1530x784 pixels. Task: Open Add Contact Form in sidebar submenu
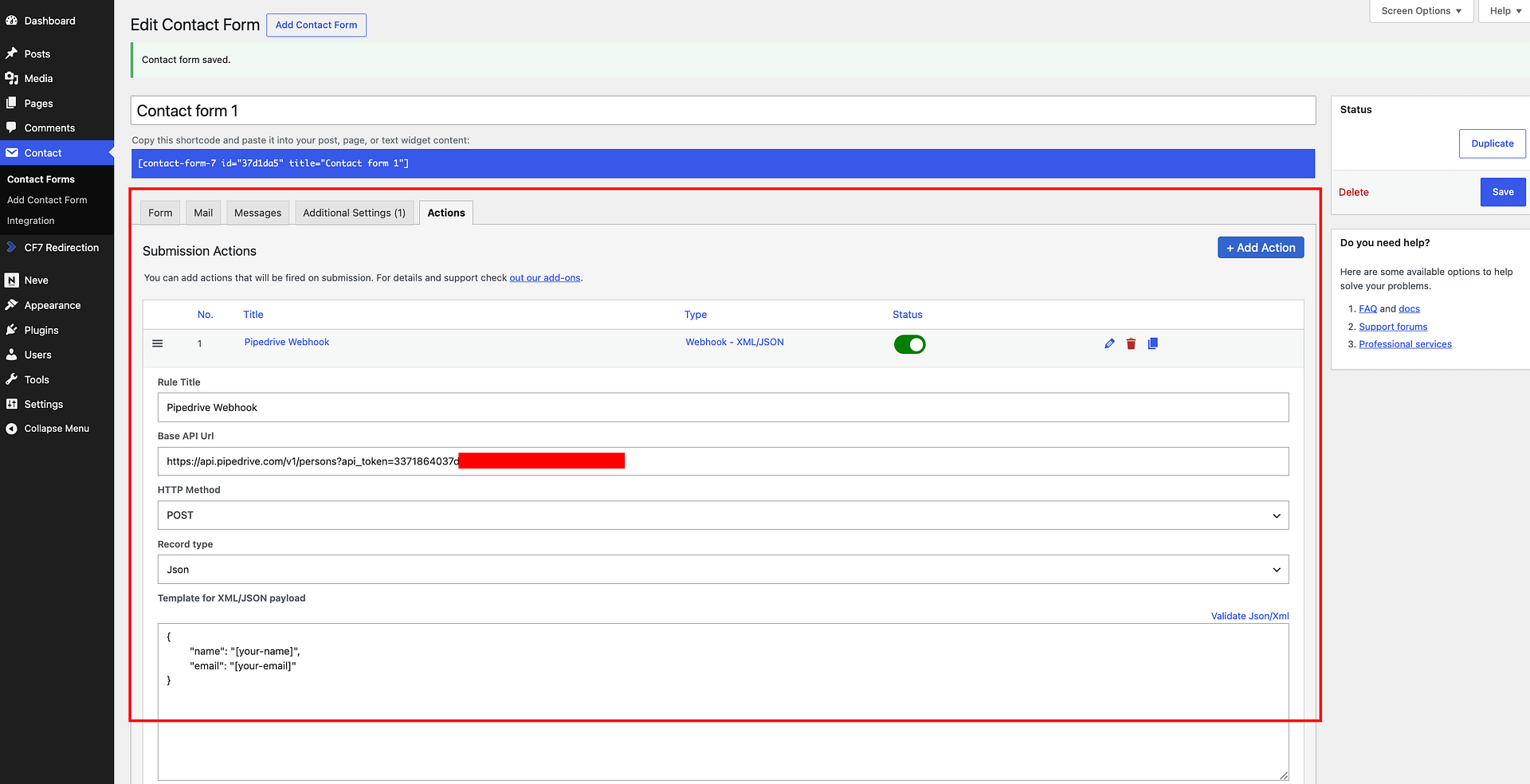pyautogui.click(x=47, y=200)
